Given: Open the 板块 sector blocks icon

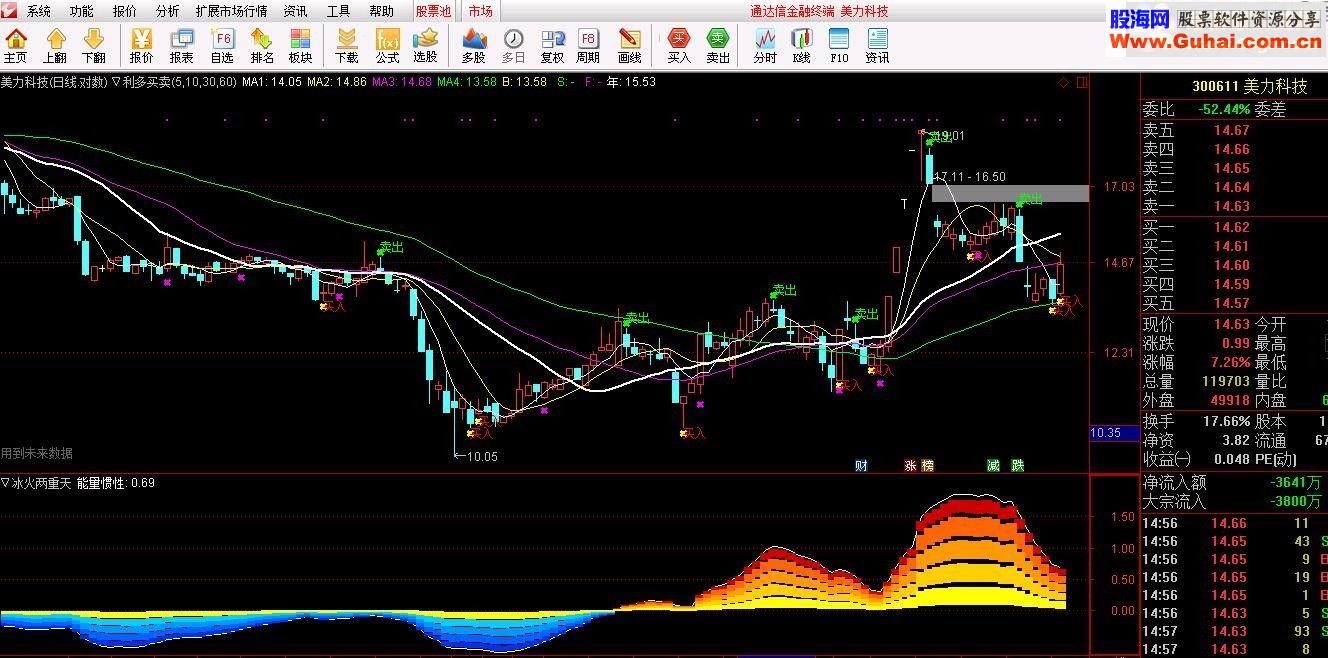Looking at the screenshot, I should [x=300, y=46].
